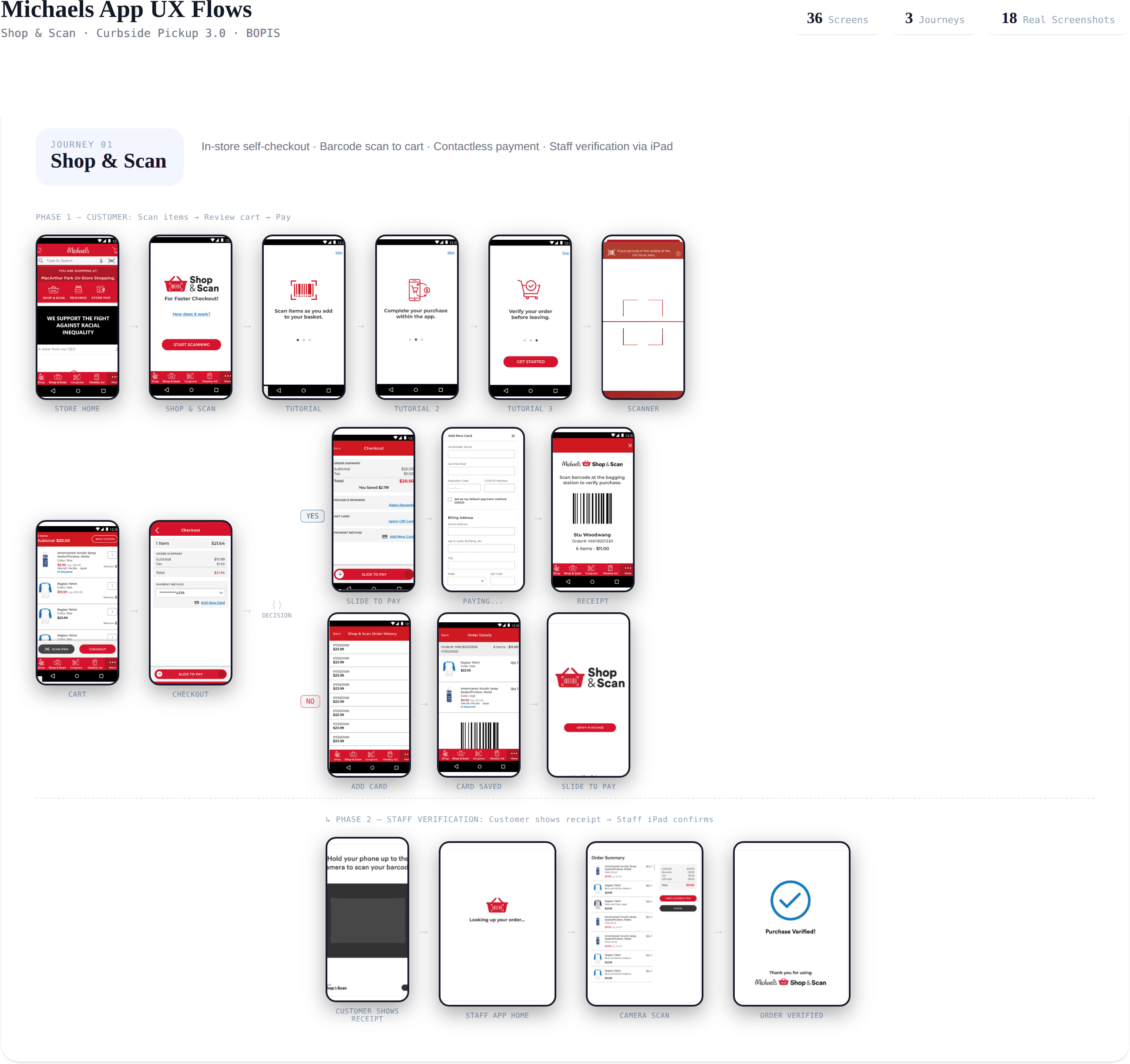This screenshot has width=1130, height=1064.
Task: Close the Add New Card dialog
Action: point(513,436)
